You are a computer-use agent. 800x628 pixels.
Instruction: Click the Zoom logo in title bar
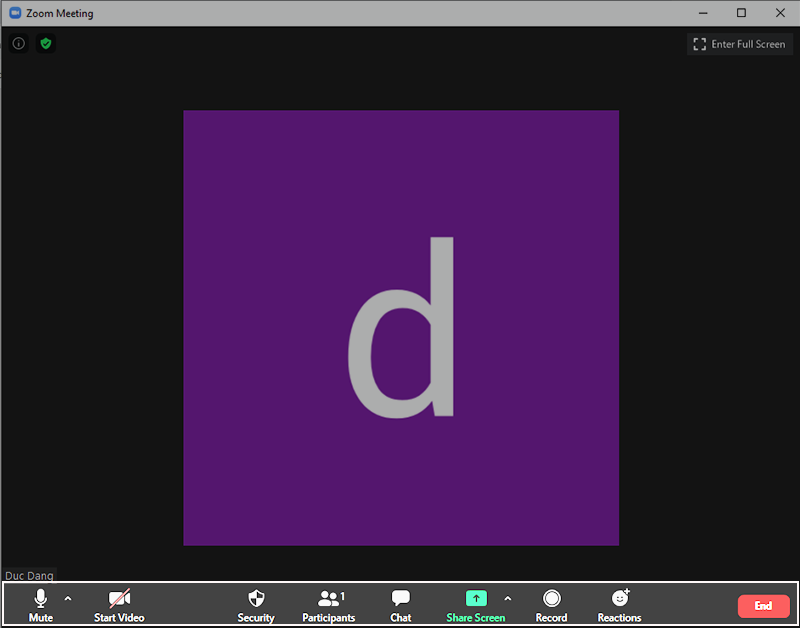tap(15, 13)
